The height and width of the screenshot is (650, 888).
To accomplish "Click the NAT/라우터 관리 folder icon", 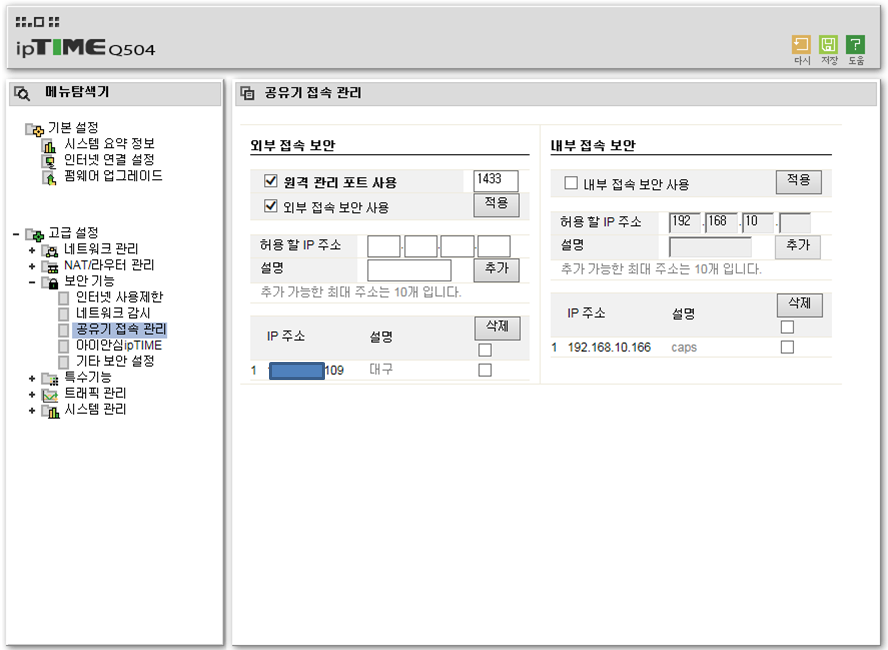I will (50, 266).
